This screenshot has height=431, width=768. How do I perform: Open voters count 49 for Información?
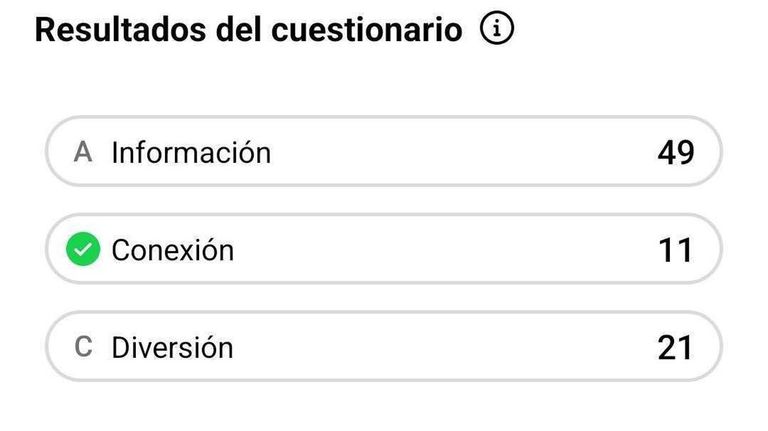tap(675, 152)
